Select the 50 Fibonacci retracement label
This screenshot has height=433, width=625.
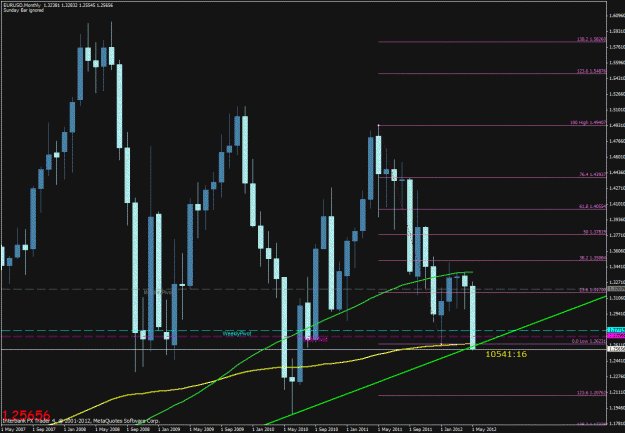595,232
